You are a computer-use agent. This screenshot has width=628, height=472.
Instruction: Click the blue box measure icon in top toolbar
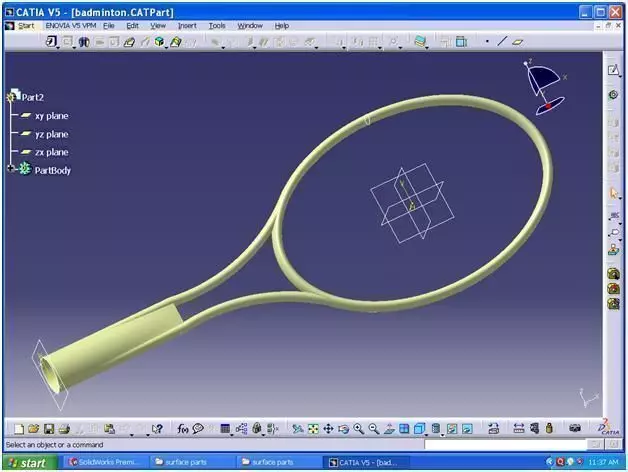pyautogui.click(x=461, y=41)
